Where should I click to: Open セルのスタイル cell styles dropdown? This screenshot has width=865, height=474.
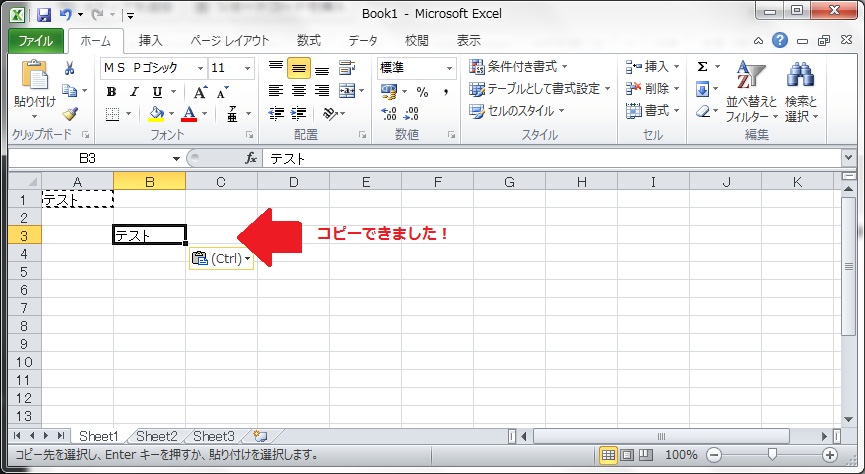517,111
